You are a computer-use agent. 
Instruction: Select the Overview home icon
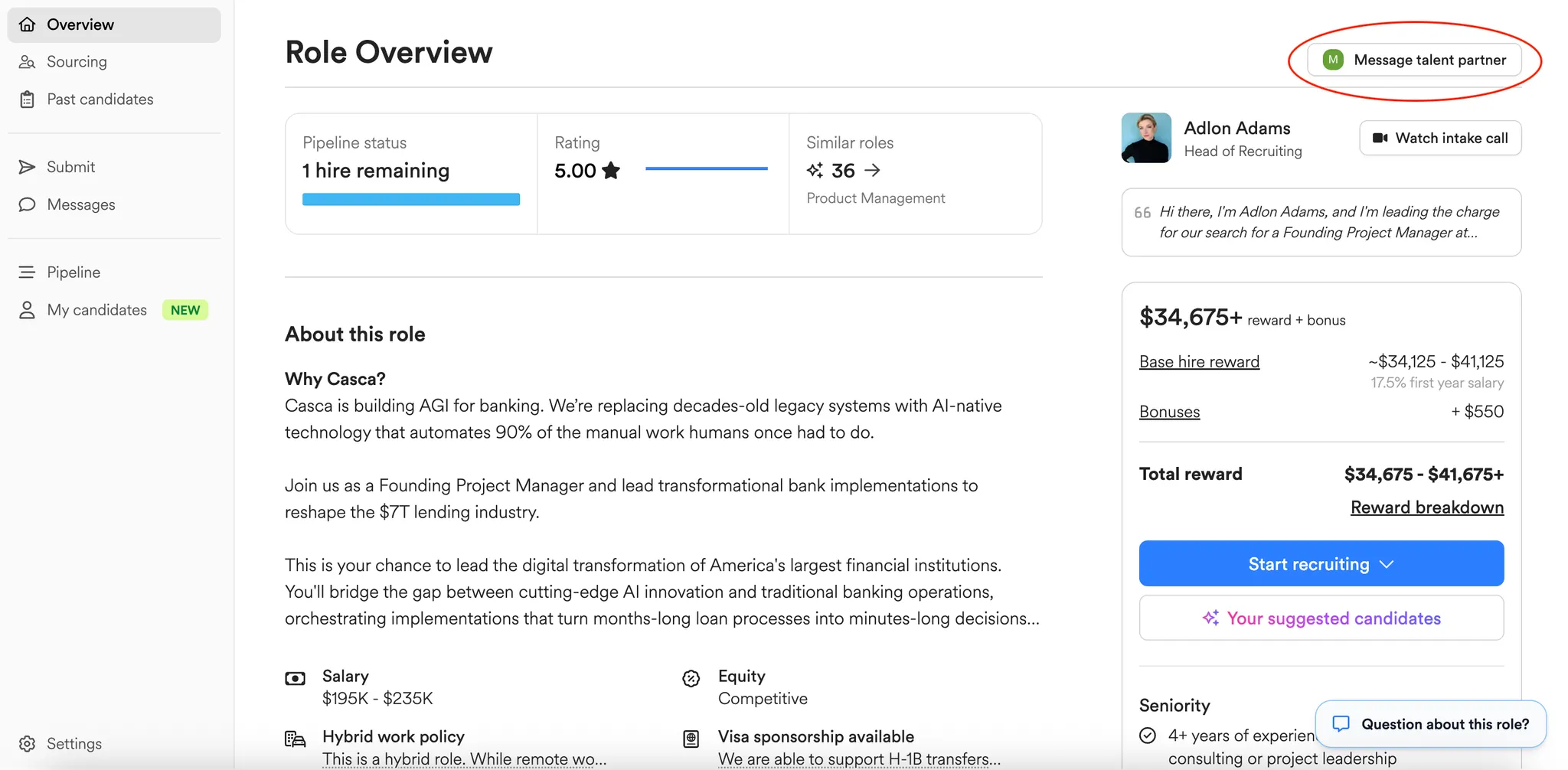pyautogui.click(x=28, y=24)
